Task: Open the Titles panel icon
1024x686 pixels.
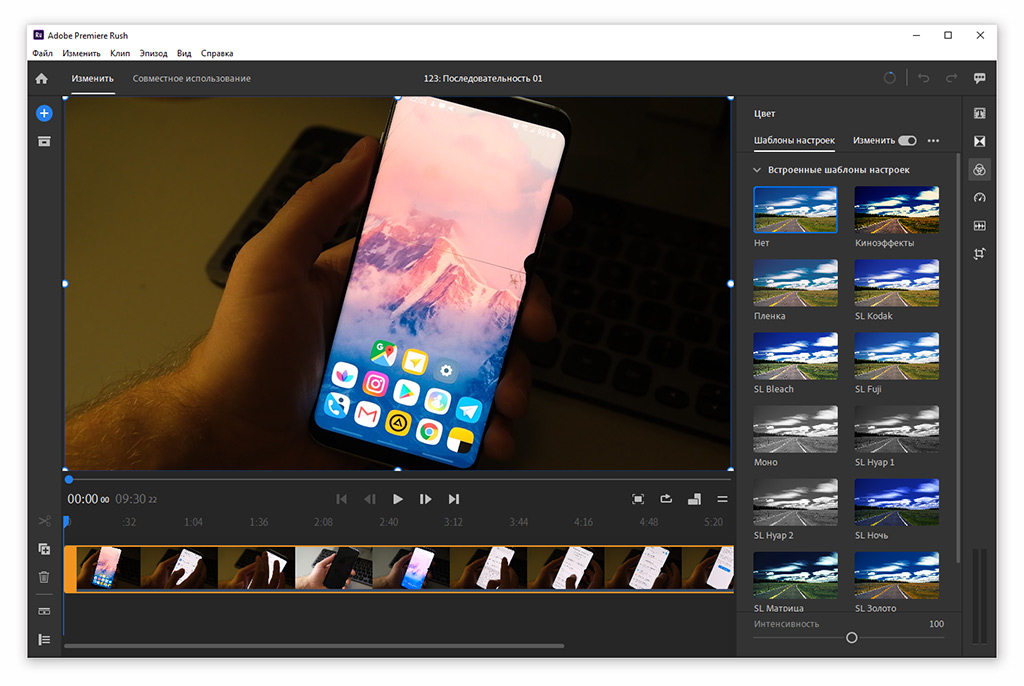Action: [979, 113]
